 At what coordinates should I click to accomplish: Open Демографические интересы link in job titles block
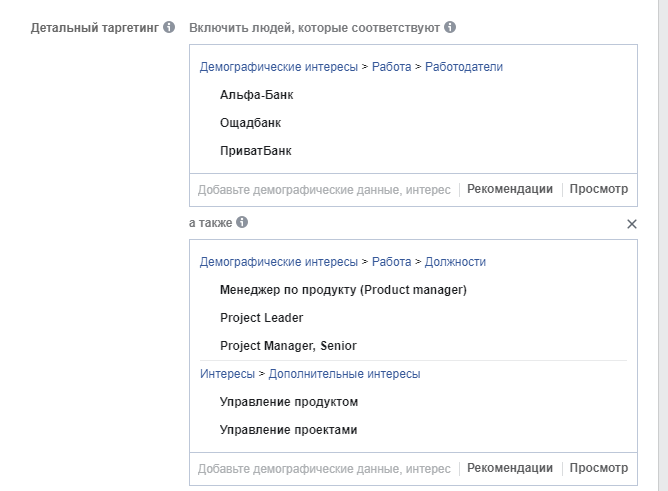coord(279,262)
